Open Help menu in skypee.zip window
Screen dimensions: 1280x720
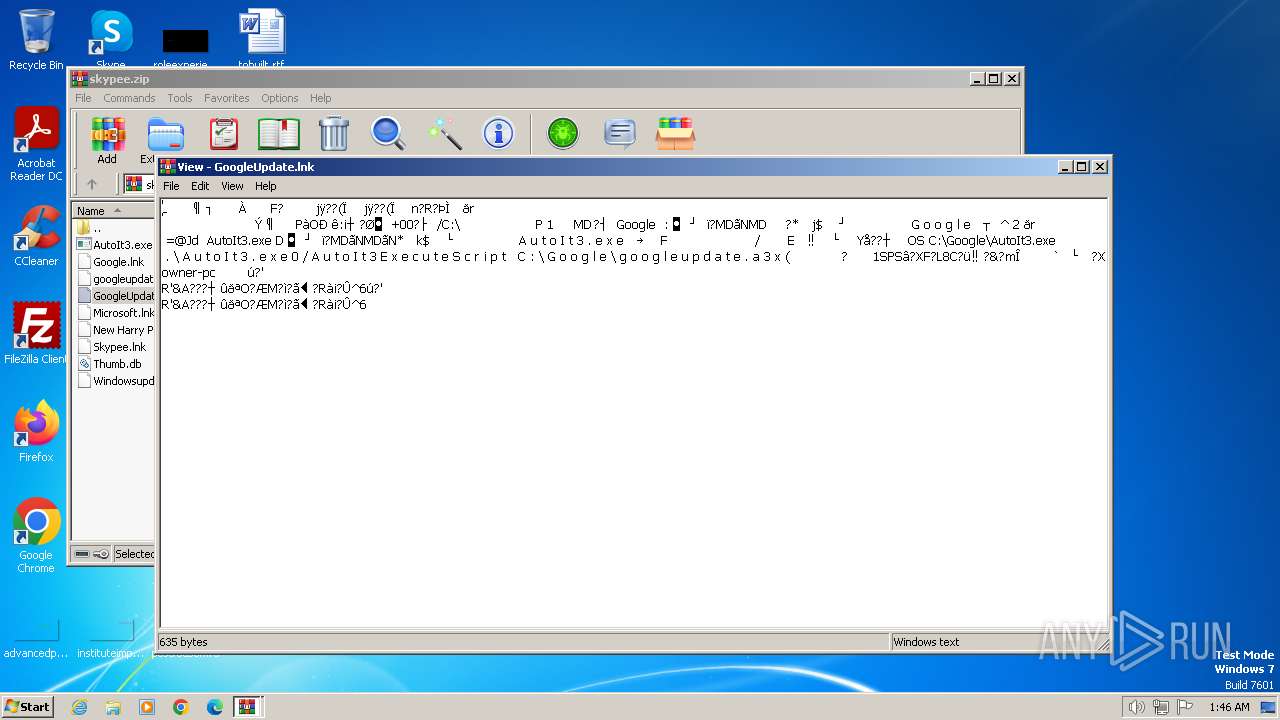coord(320,98)
